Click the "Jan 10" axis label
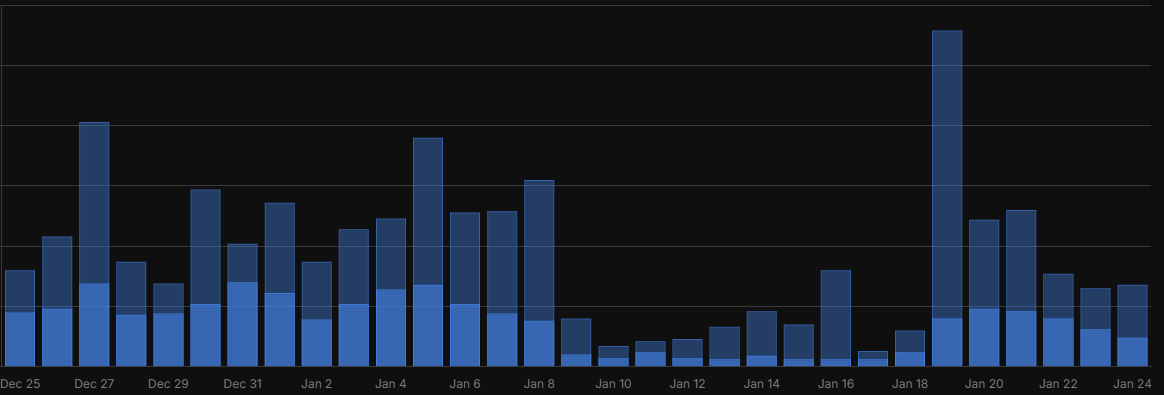1164x395 pixels. coord(613,384)
